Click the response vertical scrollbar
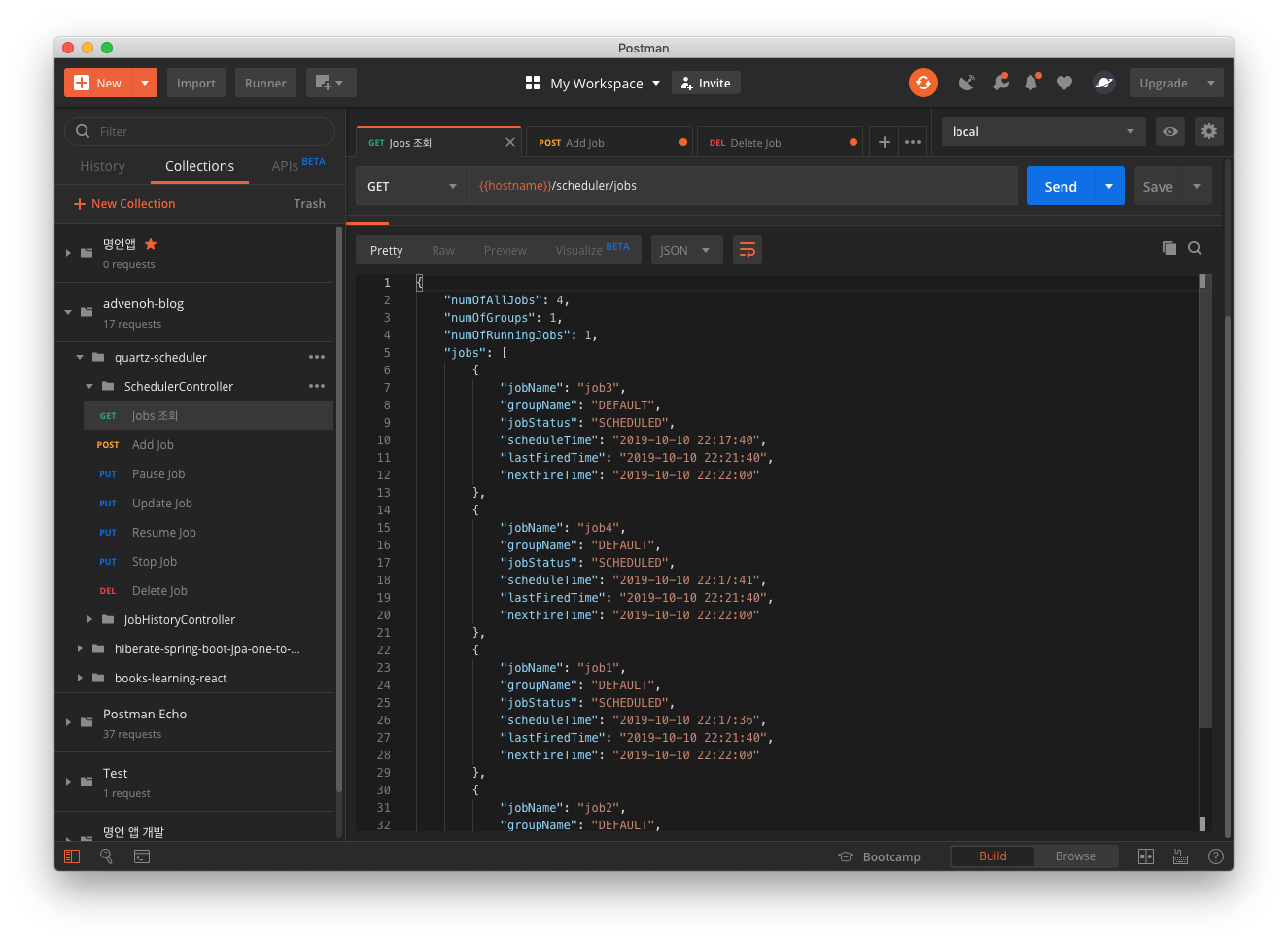The image size is (1288, 943). pyautogui.click(x=1202, y=486)
